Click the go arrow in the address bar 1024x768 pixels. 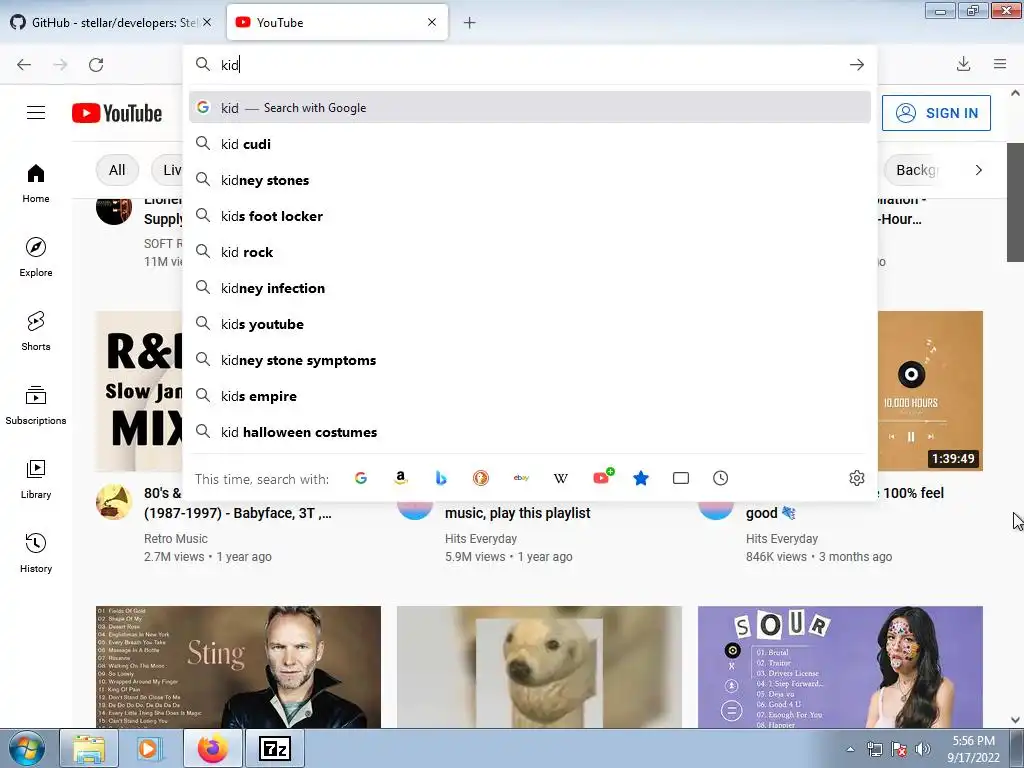click(x=856, y=65)
